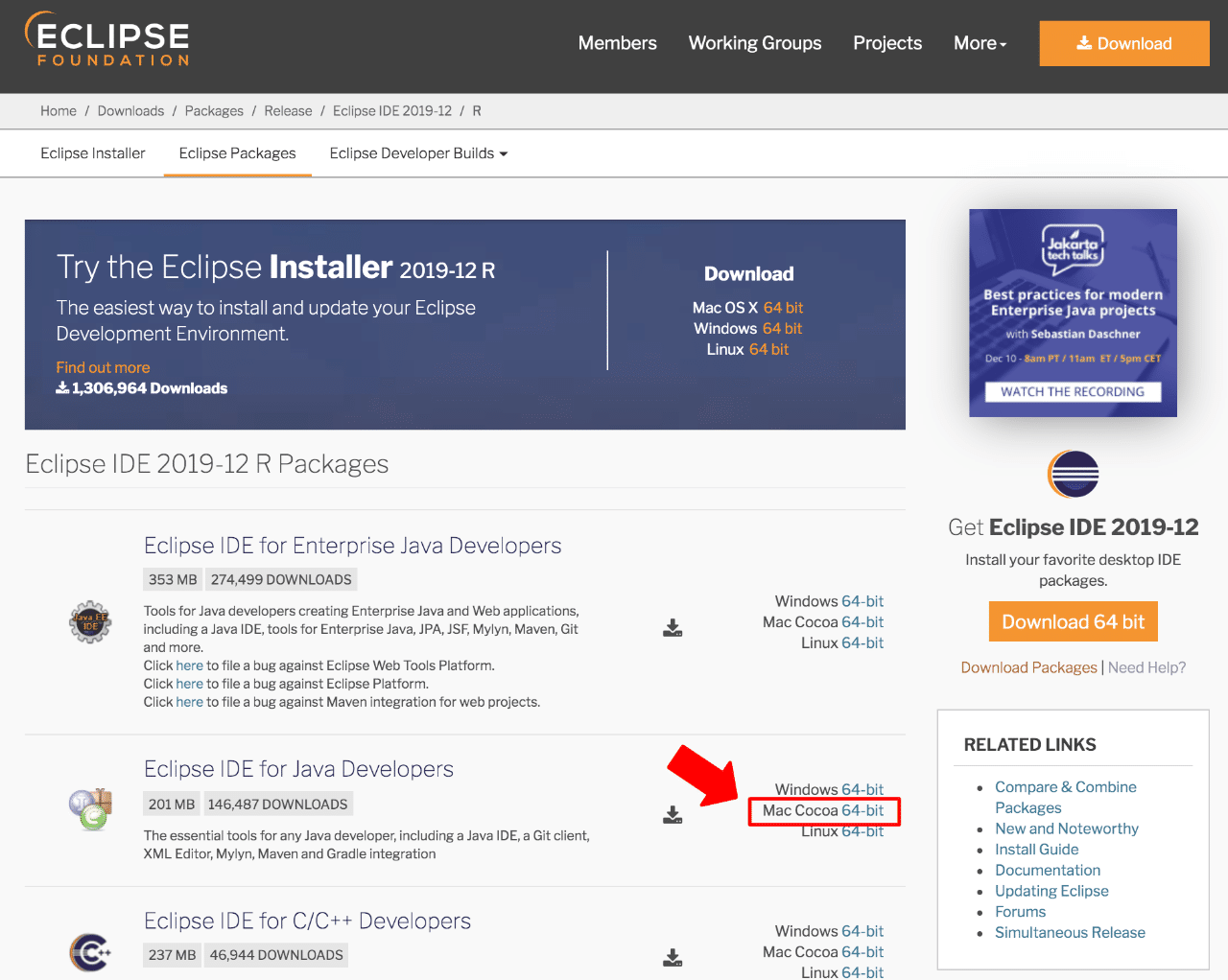Viewport: 1228px width, 980px height.
Task: Open the Projects menu item
Action: click(x=887, y=43)
